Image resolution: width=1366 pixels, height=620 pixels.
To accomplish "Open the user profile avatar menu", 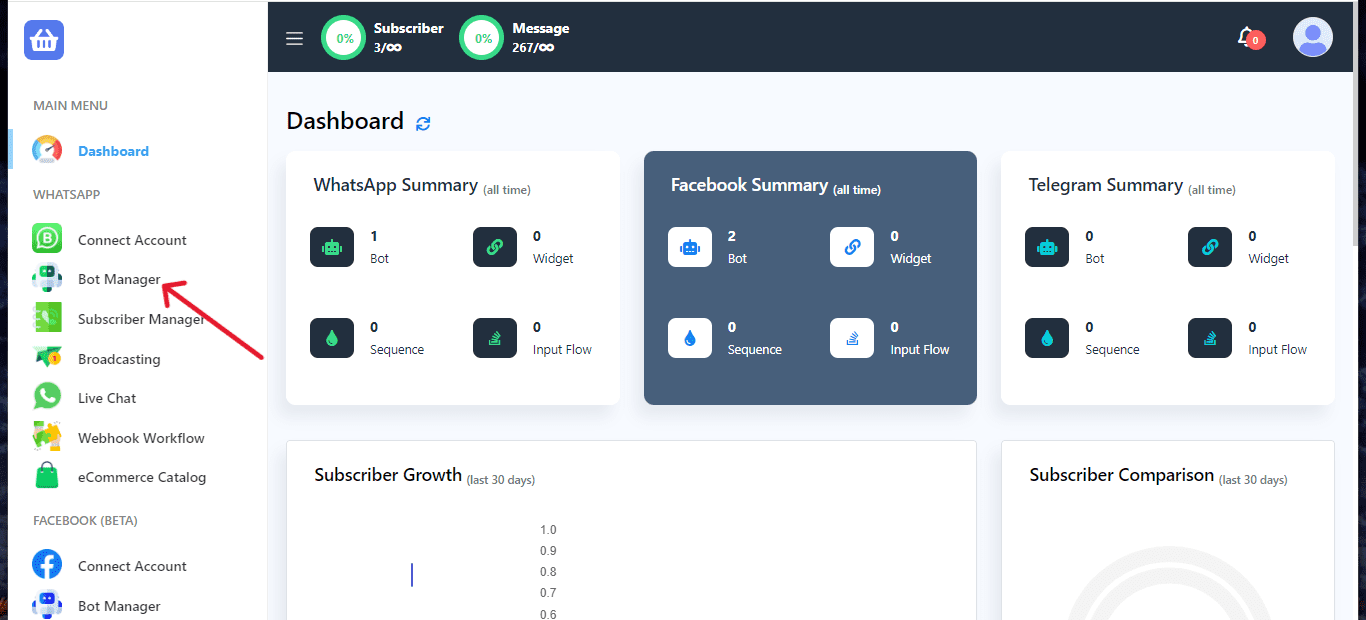I will click(1312, 38).
